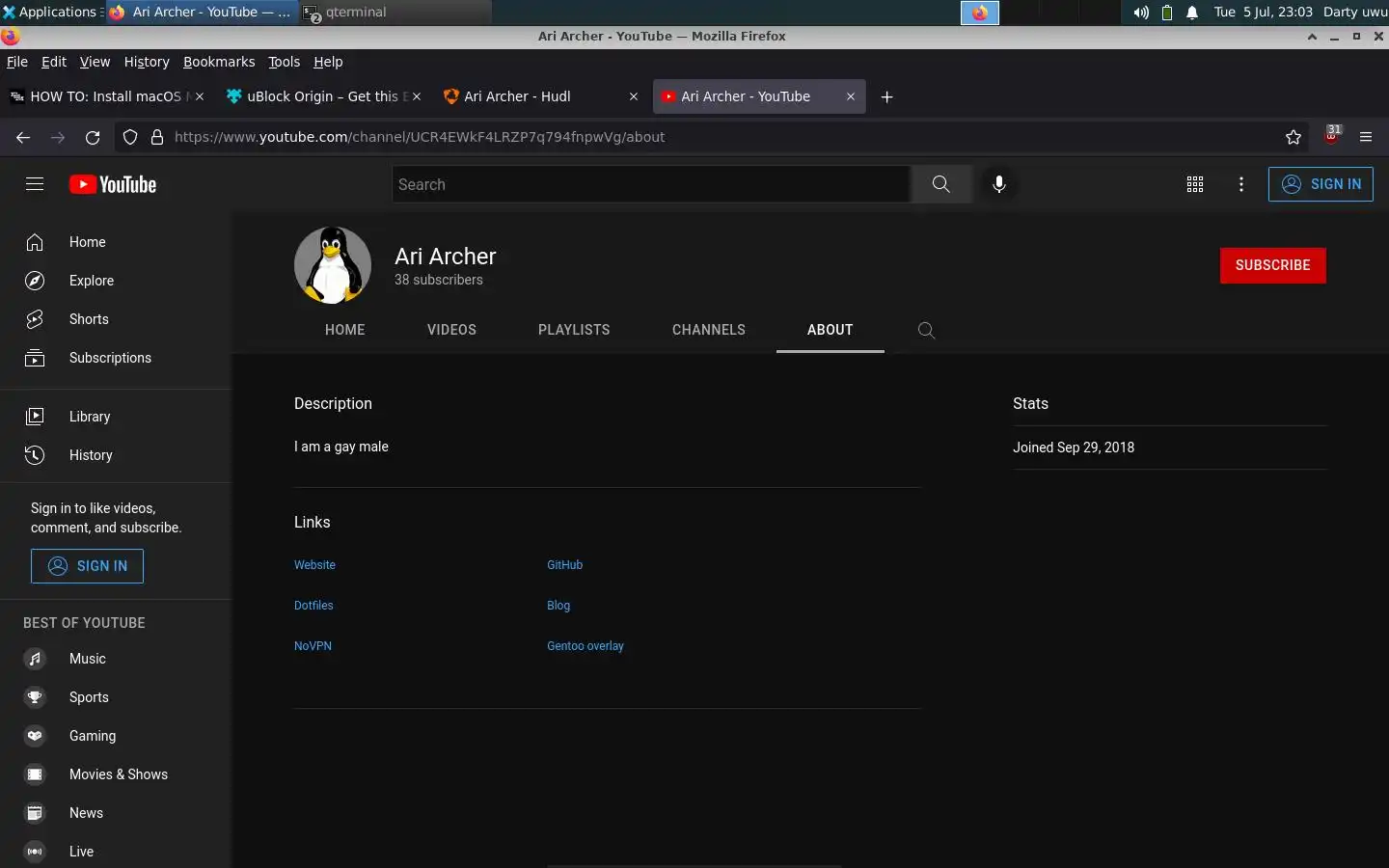Activate voice search microphone
This screenshot has width=1389, height=868.
coord(999,184)
